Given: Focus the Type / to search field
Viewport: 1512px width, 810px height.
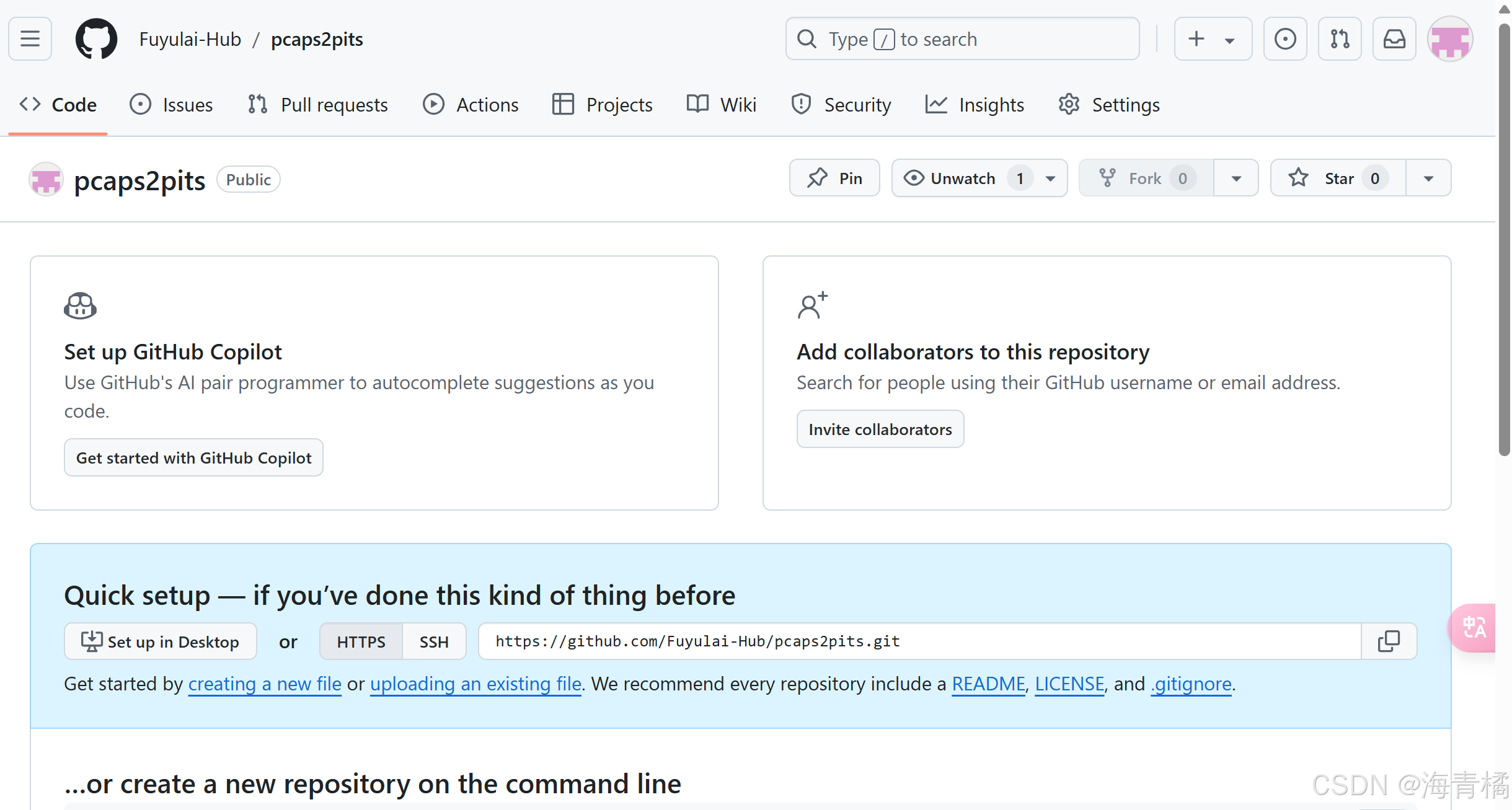Looking at the screenshot, I should point(962,39).
